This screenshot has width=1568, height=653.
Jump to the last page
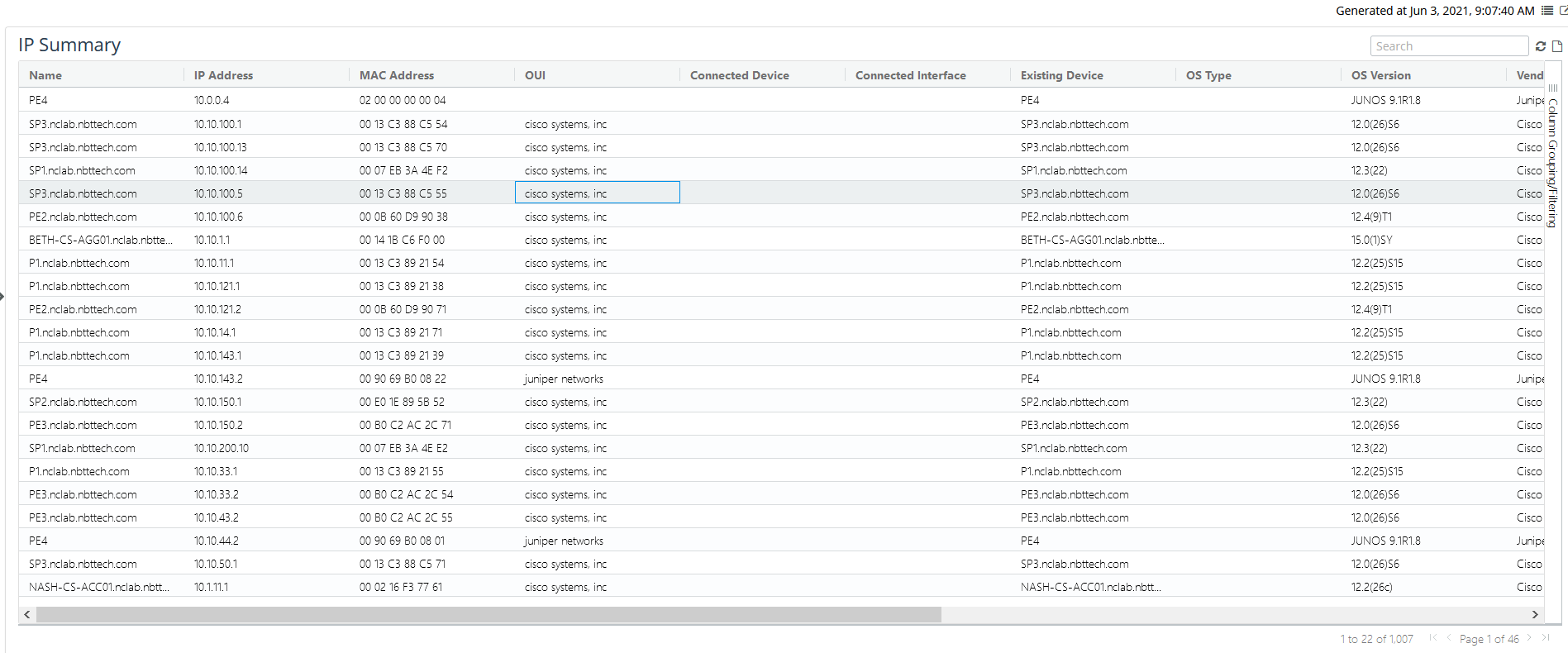pos(1546,638)
